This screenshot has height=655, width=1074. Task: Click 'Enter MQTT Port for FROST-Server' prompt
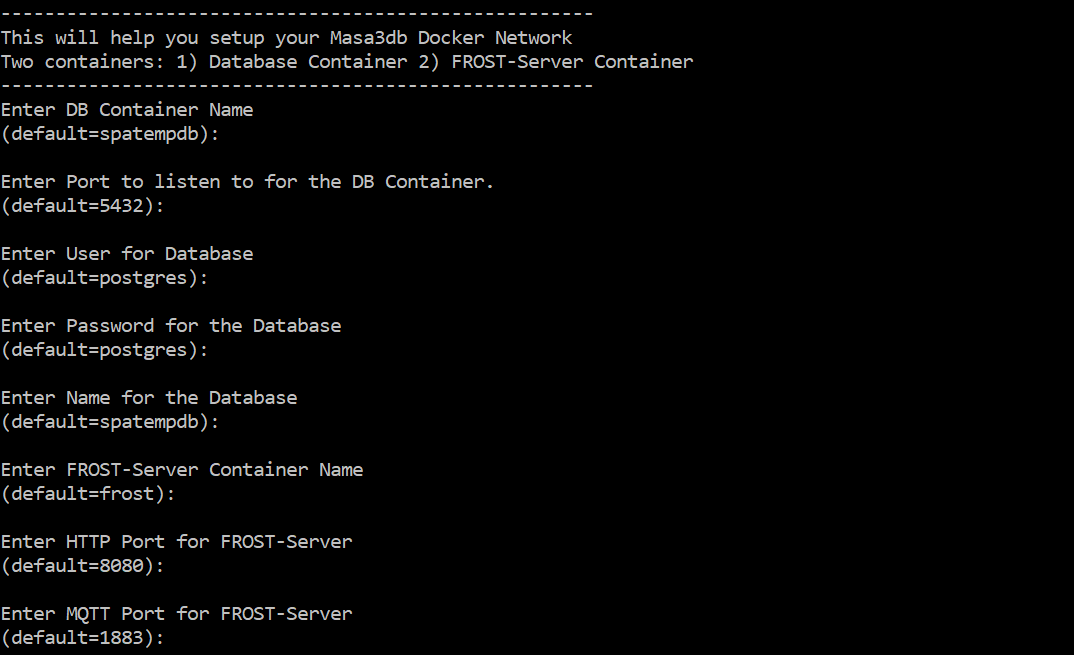click(x=176, y=614)
